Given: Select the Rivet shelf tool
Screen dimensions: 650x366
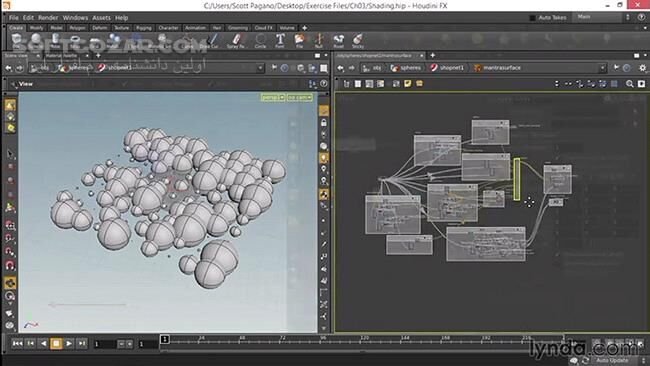Looking at the screenshot, I should tap(338, 41).
